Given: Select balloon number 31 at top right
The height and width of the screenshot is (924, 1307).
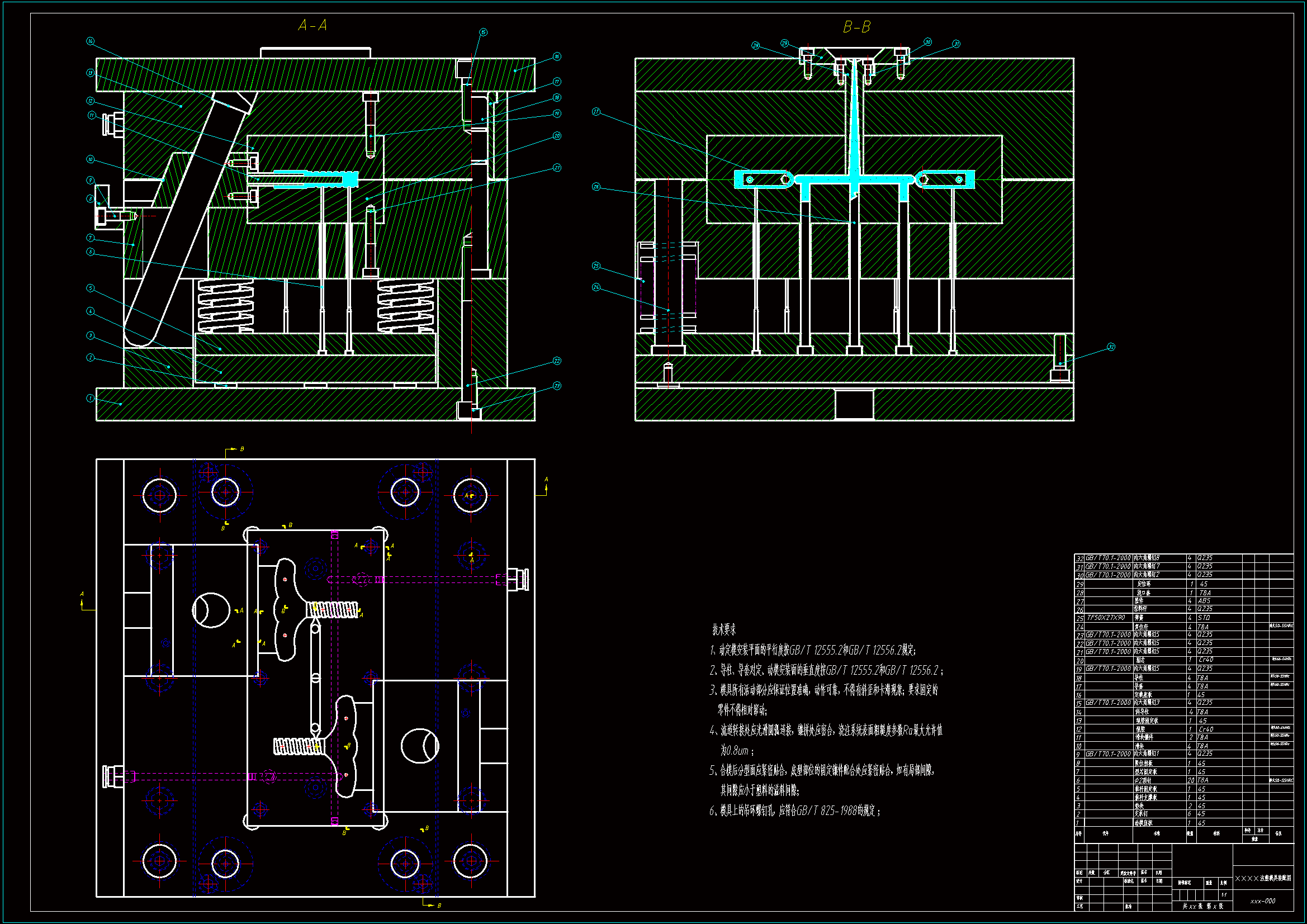Looking at the screenshot, I should click(x=956, y=44).
